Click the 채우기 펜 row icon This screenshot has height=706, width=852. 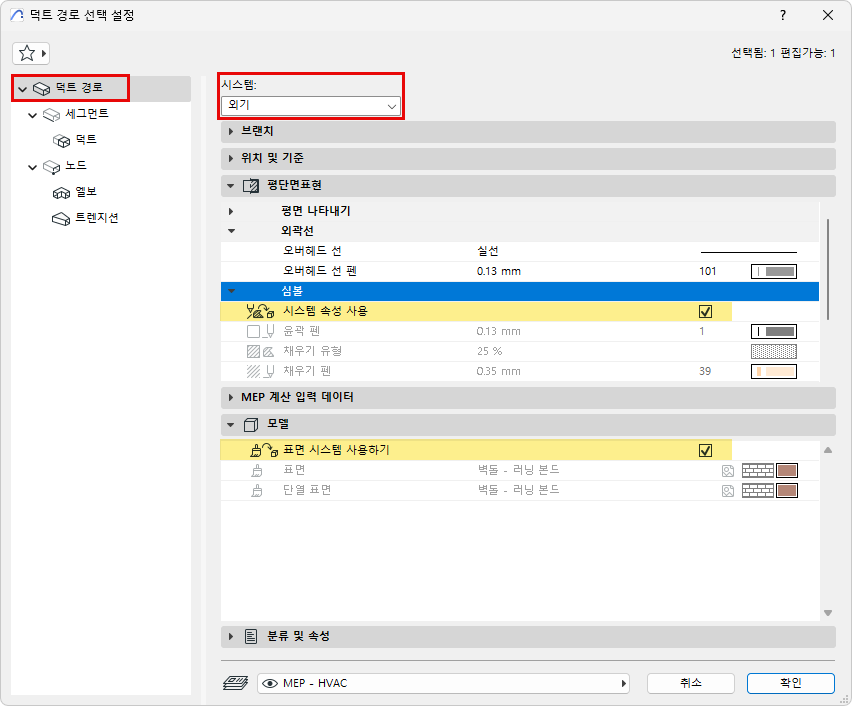click(260, 372)
